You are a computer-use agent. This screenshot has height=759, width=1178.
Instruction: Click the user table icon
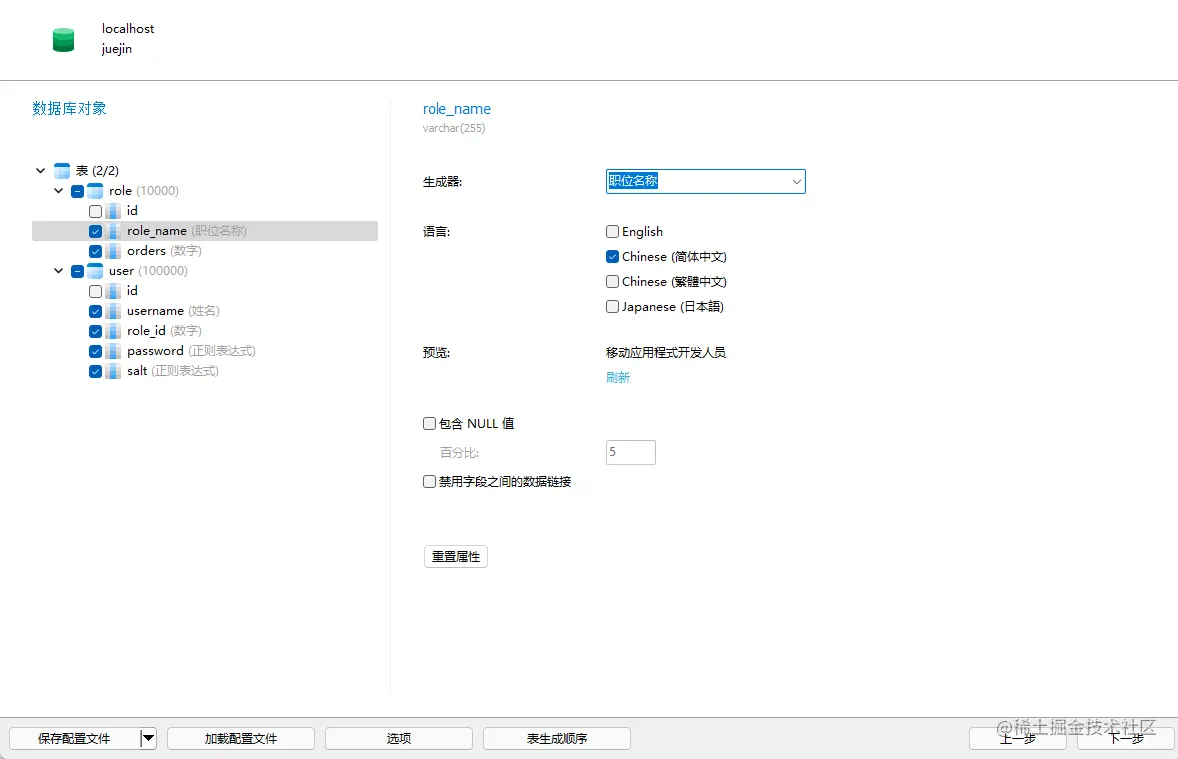(x=95, y=271)
